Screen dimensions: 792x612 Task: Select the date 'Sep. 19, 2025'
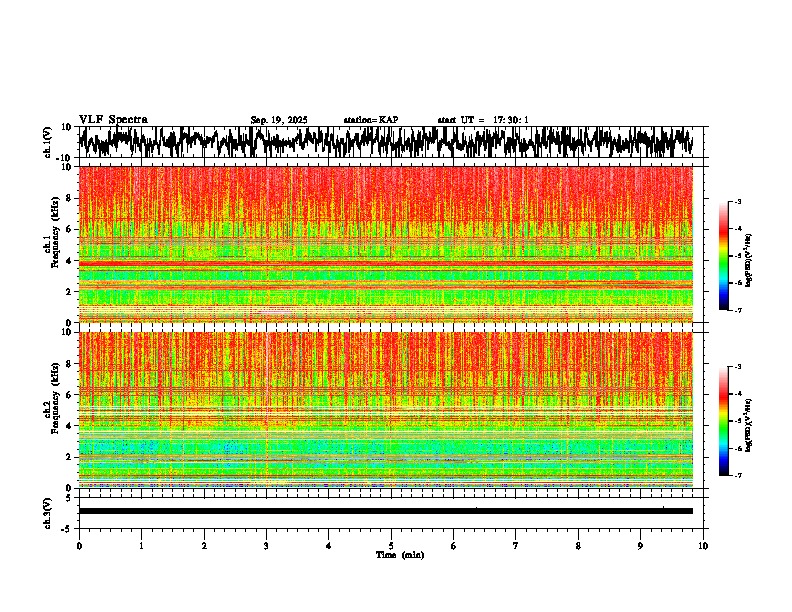tap(279, 120)
